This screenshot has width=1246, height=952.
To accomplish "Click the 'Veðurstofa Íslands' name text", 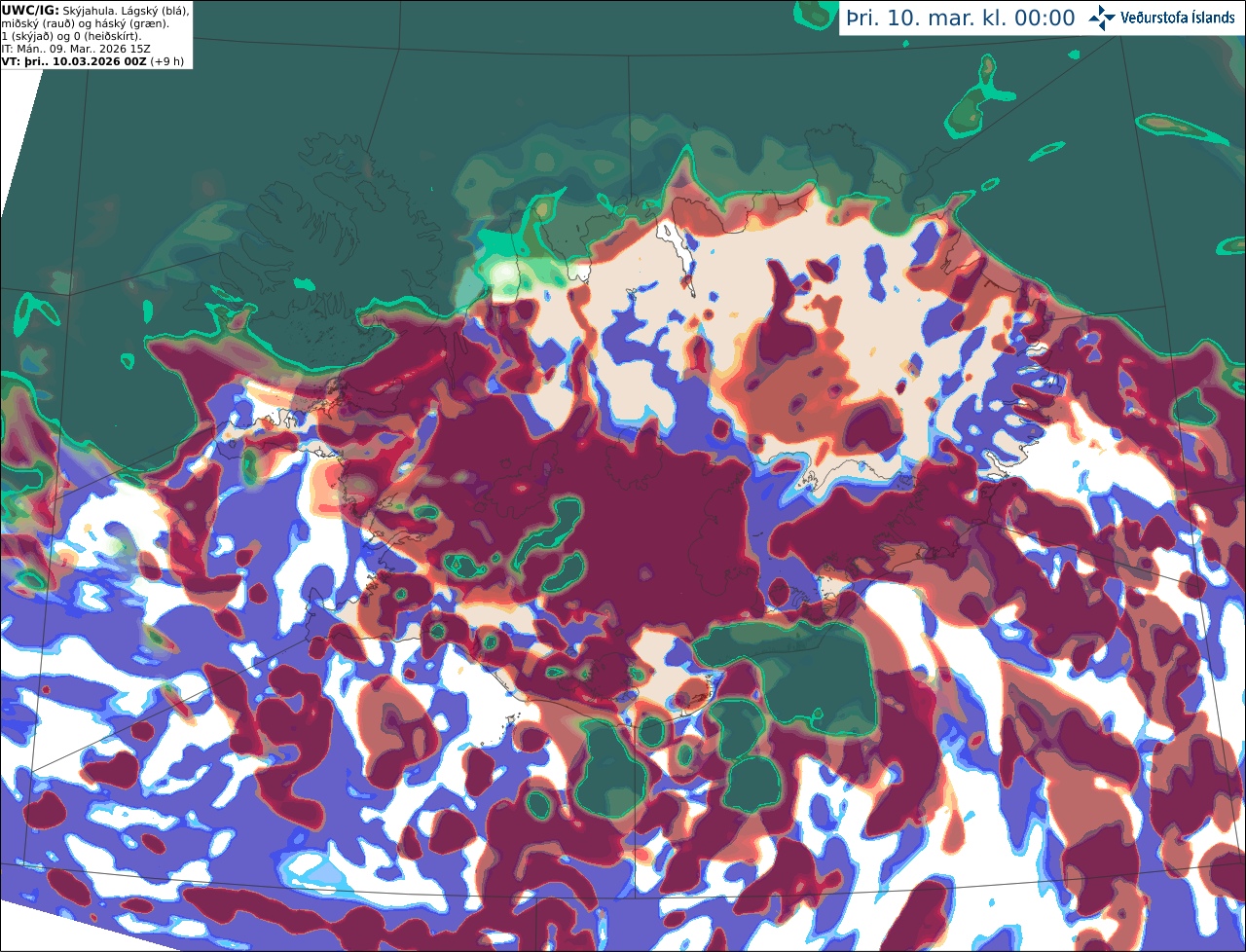I will pos(1177,18).
